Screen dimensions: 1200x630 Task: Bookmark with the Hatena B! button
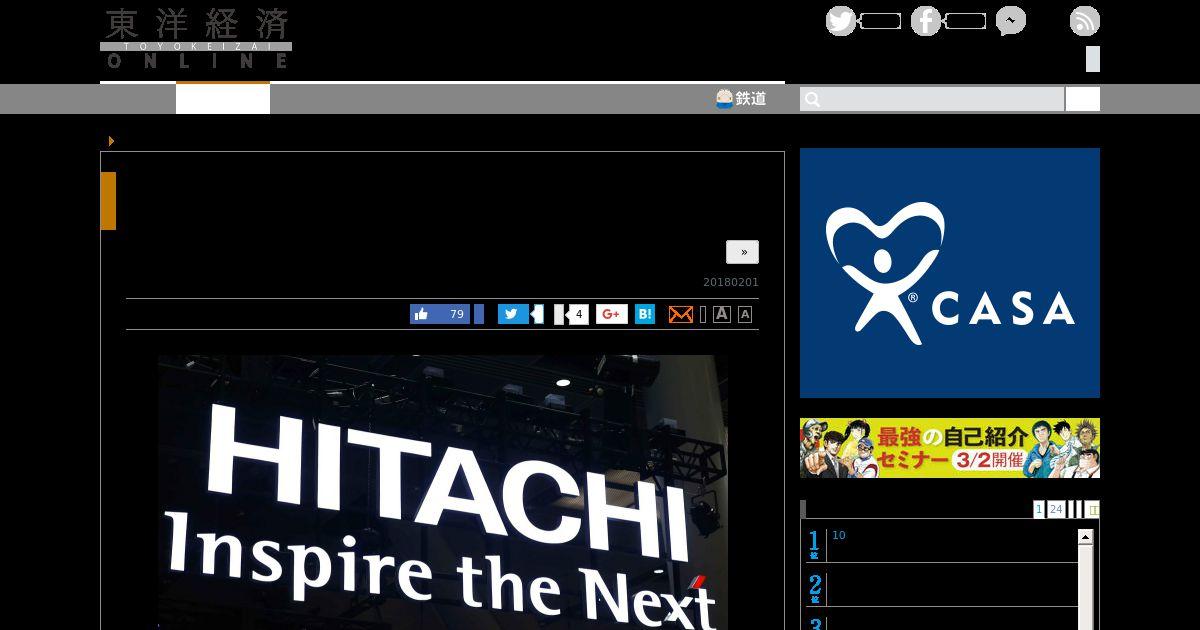coord(645,314)
